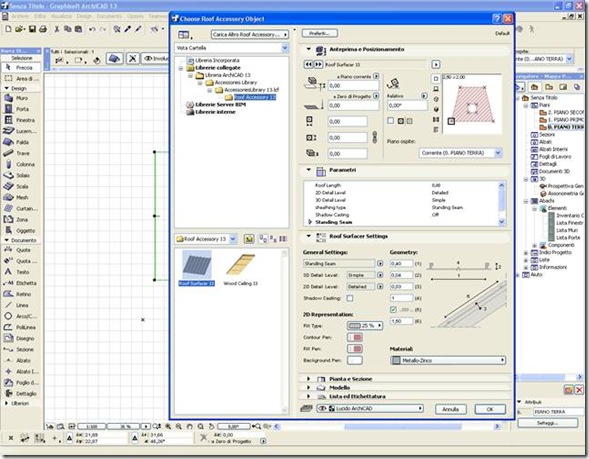Select Librerie Server BIM tree item
The height and width of the screenshot is (459, 589).
pyautogui.click(x=220, y=105)
